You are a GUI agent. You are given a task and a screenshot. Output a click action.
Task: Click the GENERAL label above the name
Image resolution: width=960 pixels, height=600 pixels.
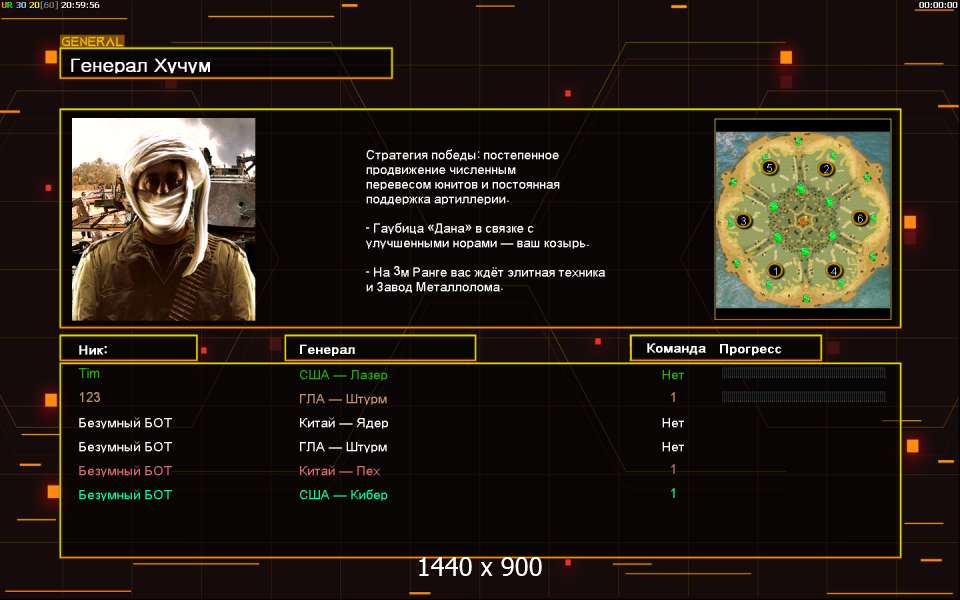click(92, 42)
